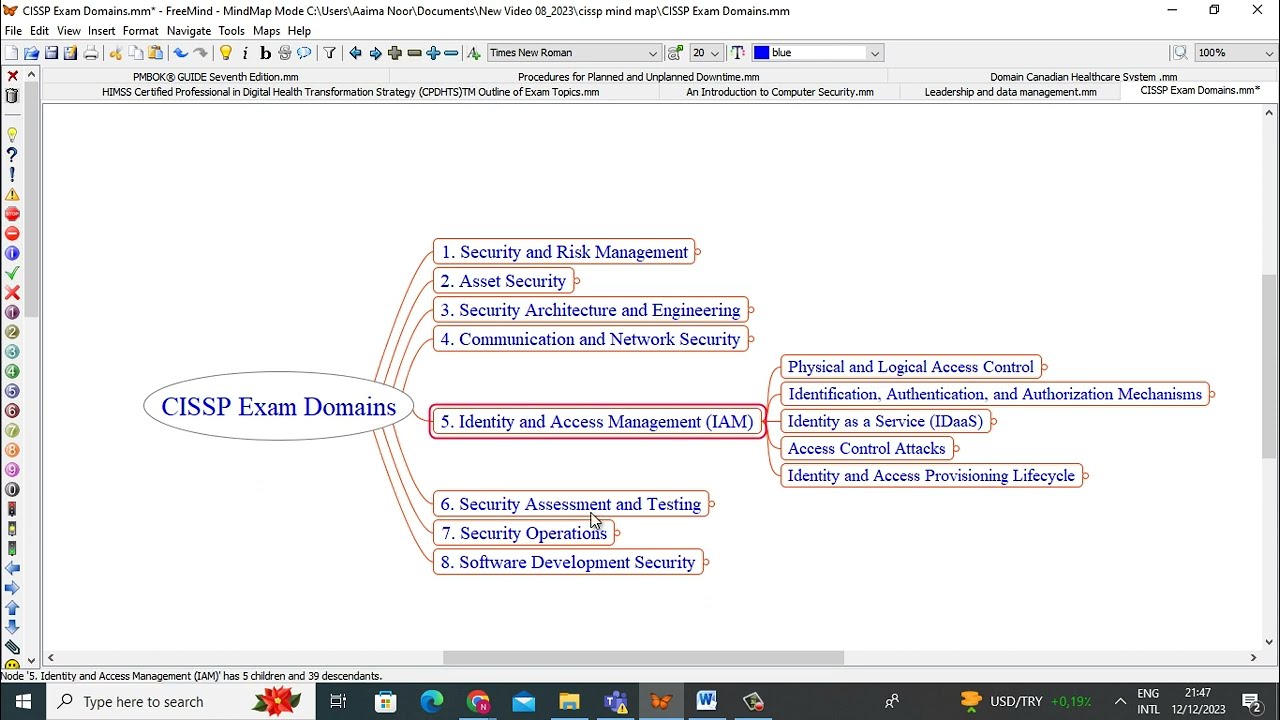The image size is (1280, 720).
Task: Select the CISSP Exam Domains root node
Action: click(x=279, y=407)
